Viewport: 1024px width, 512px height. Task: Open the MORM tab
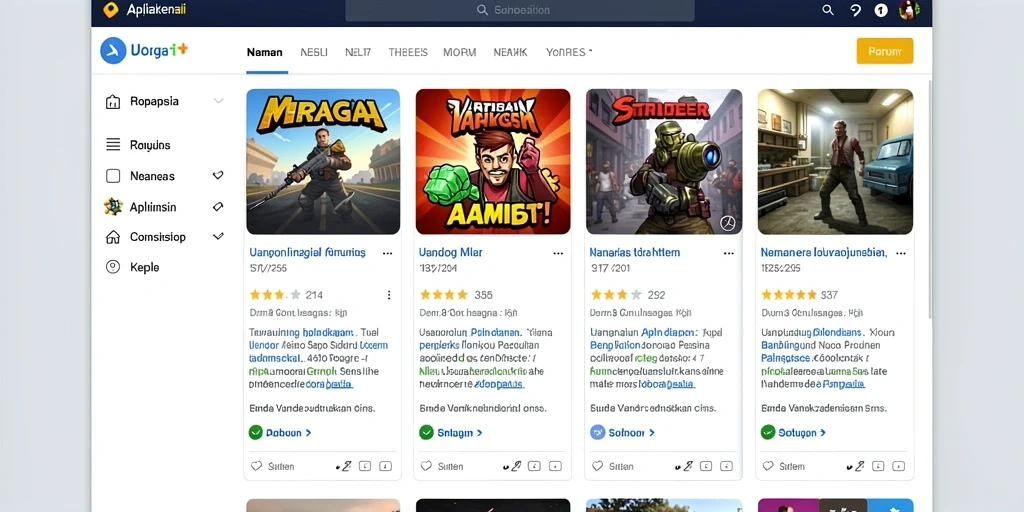pos(460,52)
